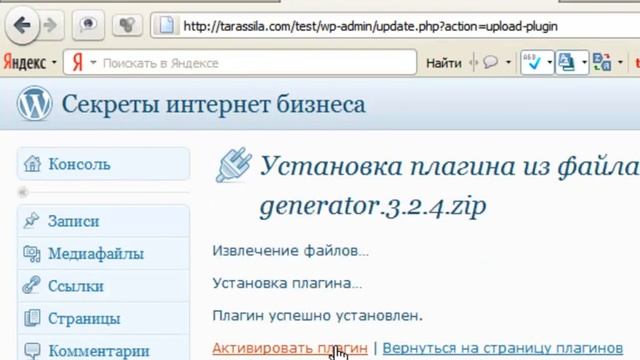Click the plugin plug icon by heading
Screen dimensions: 640x360
pyautogui.click(x=234, y=164)
